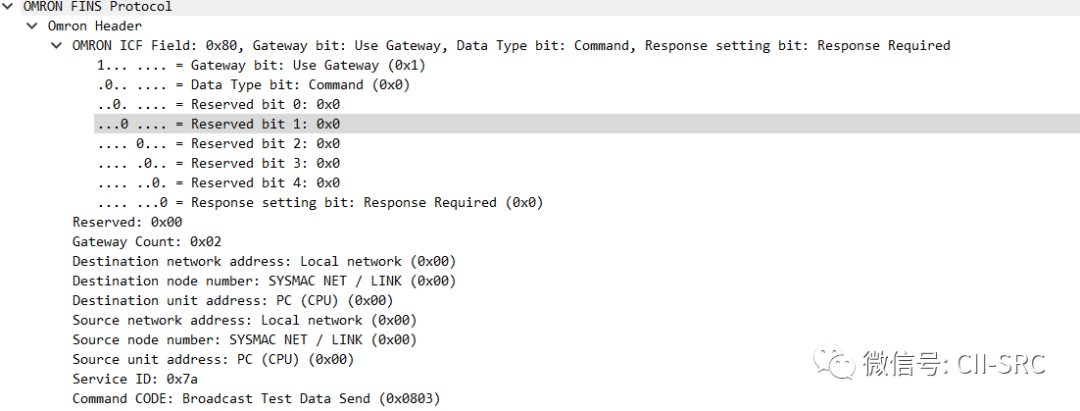Select the Gateway bit: Use Gateway row
The image size is (1080, 411).
pyautogui.click(x=262, y=65)
